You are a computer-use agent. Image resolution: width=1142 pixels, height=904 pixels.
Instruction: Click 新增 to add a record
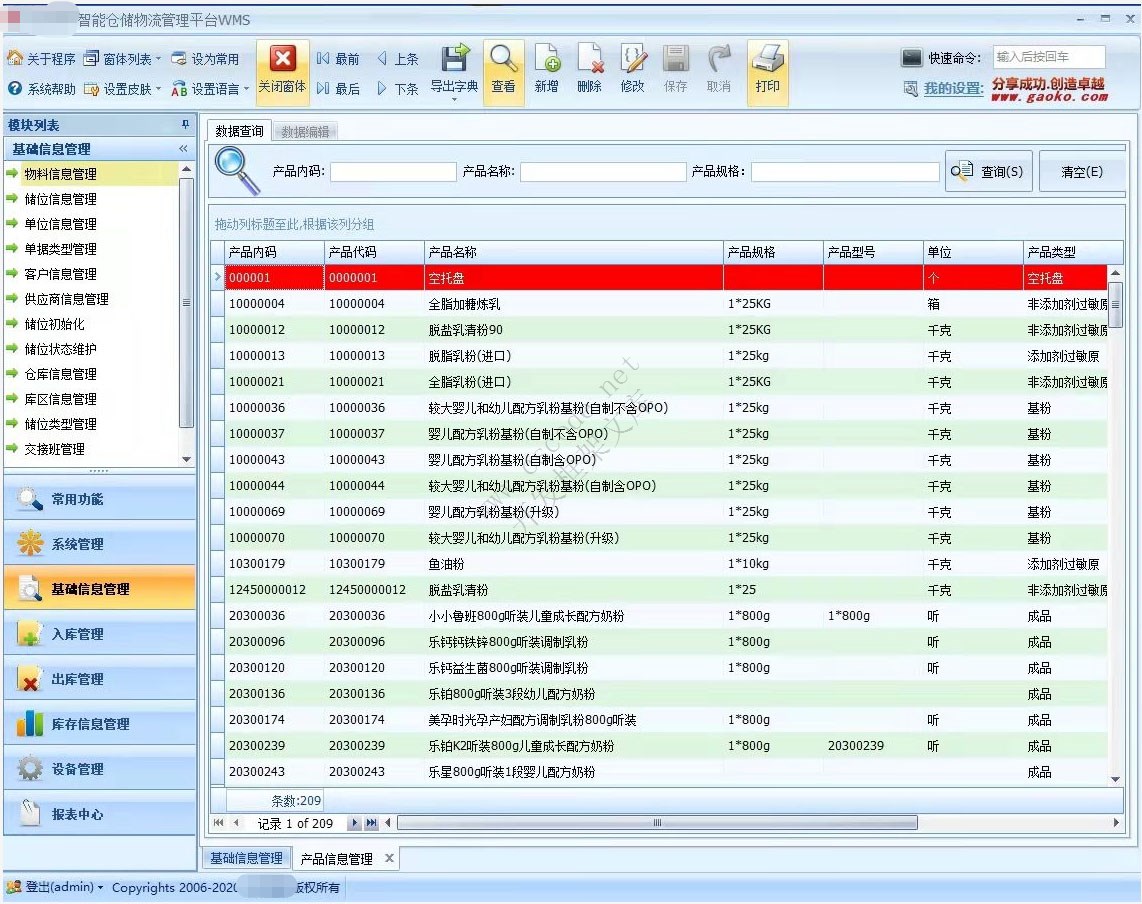547,71
